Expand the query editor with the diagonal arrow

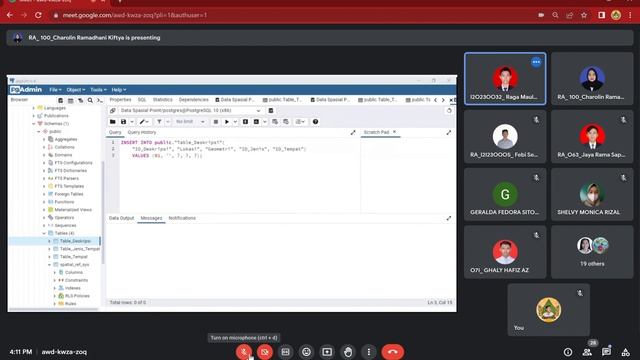pyautogui.click(x=353, y=132)
